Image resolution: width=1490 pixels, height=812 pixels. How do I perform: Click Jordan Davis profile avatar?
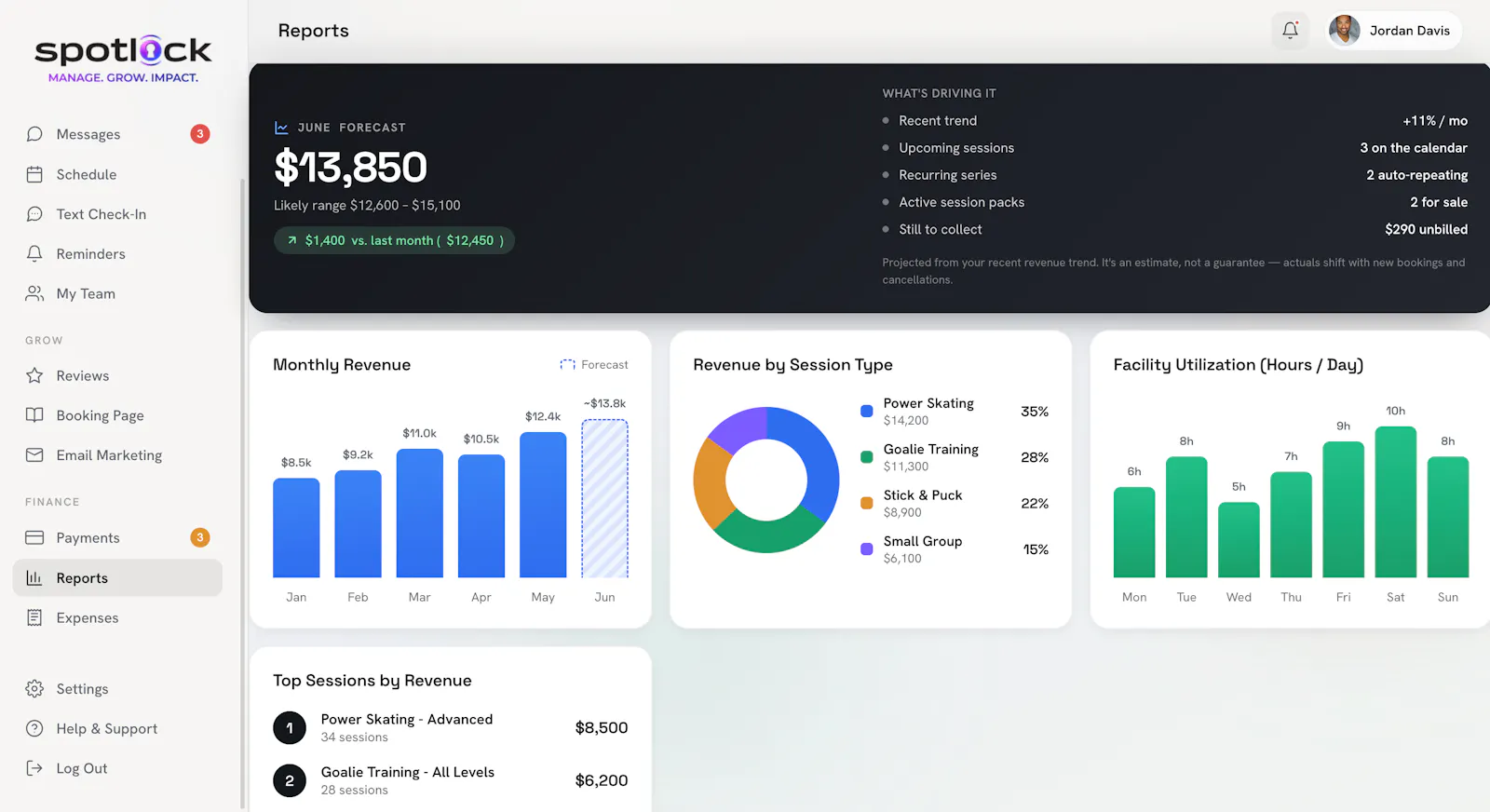click(1345, 31)
